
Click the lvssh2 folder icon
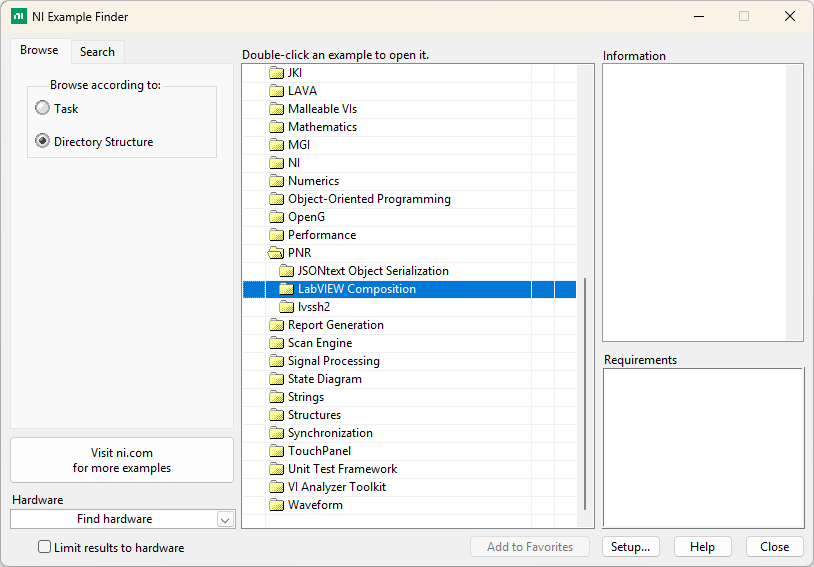286,307
